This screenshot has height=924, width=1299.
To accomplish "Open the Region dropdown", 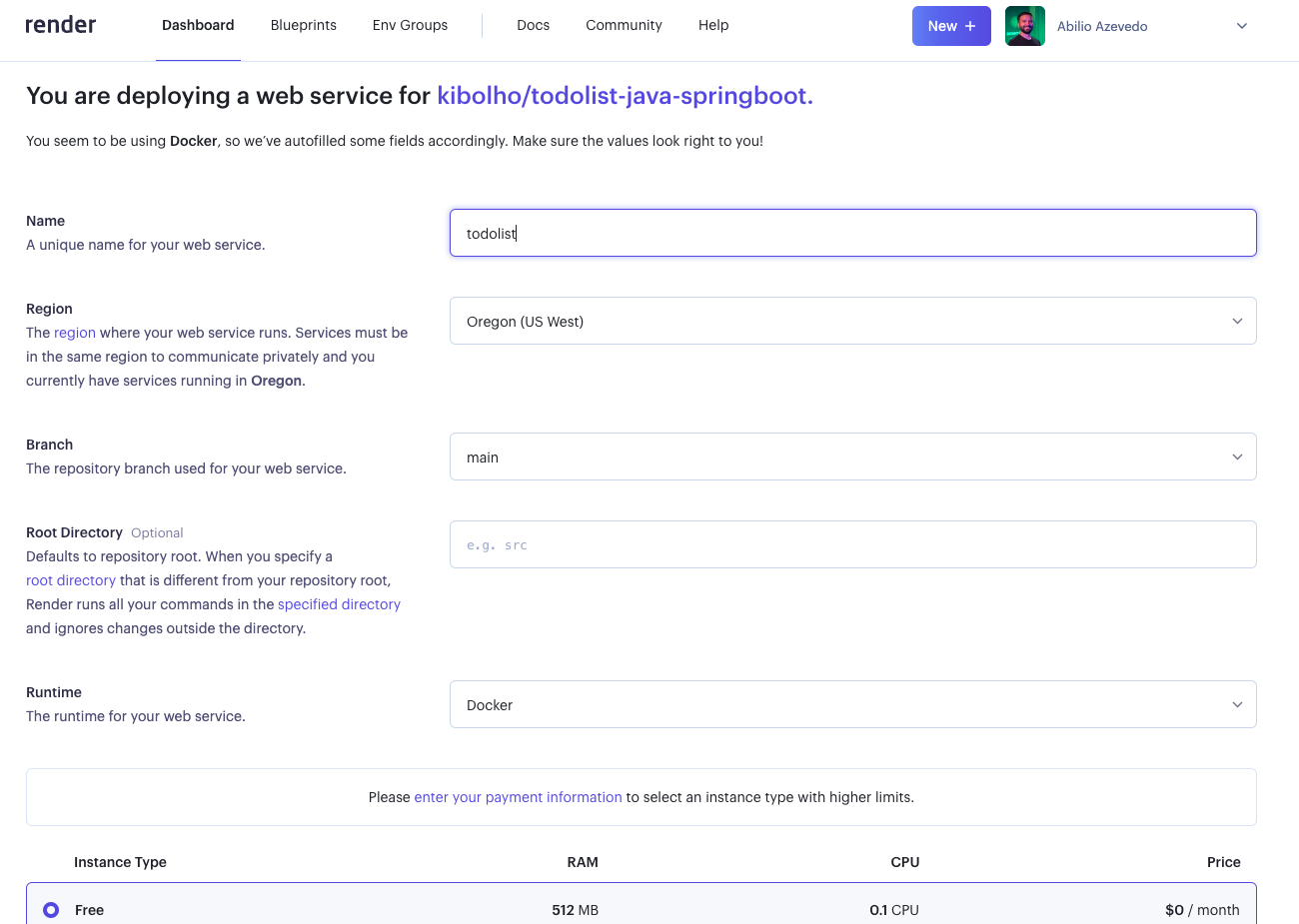I will tap(853, 321).
